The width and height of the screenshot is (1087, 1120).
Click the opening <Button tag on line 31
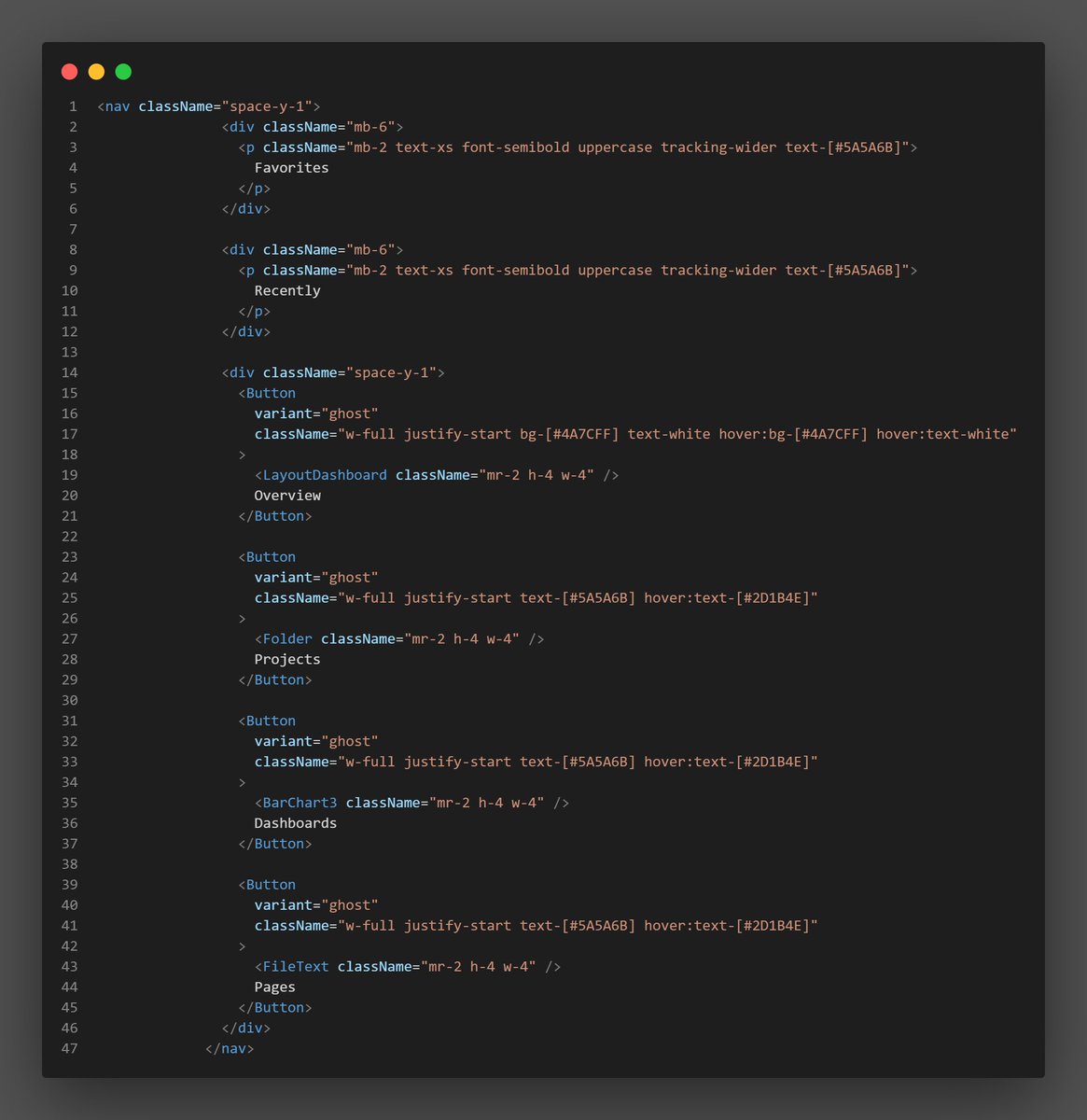click(267, 721)
